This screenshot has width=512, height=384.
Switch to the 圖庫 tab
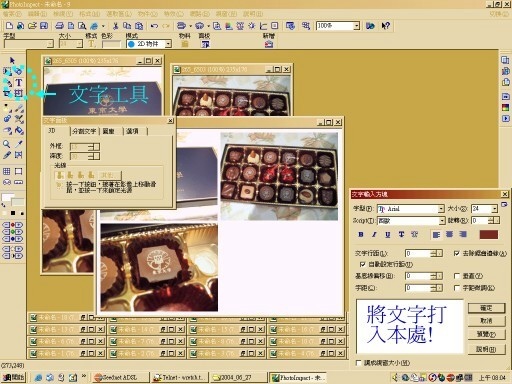109,131
